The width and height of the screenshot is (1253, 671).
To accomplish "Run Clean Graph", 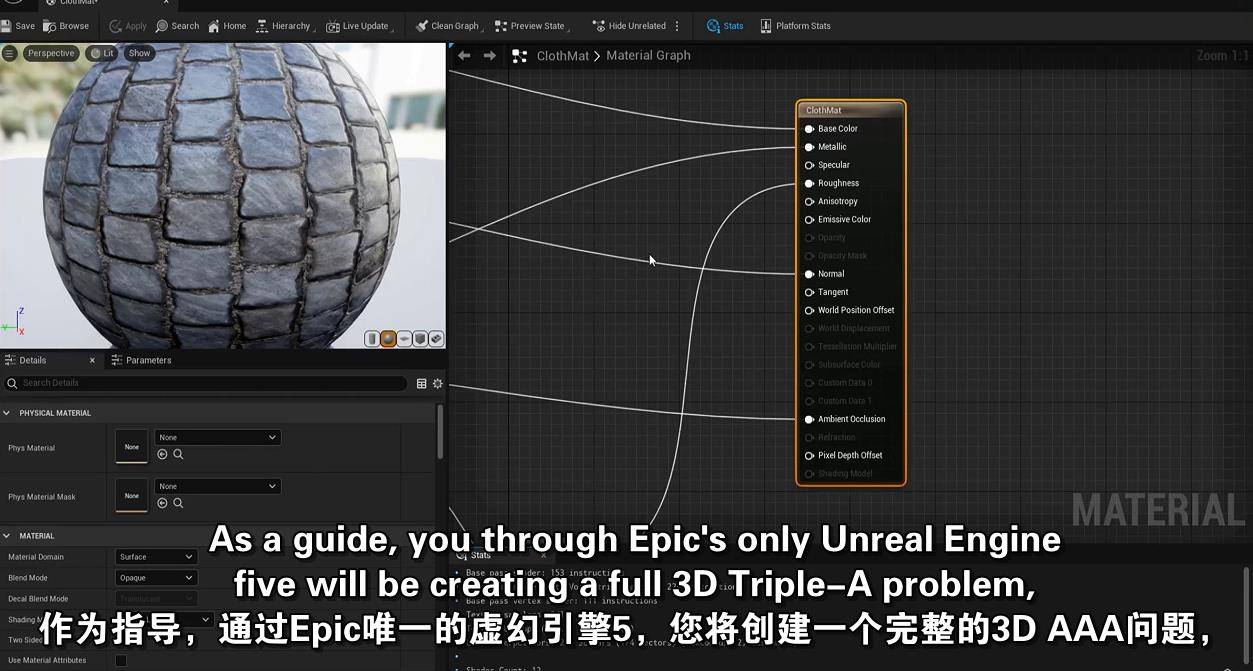I will point(447,26).
